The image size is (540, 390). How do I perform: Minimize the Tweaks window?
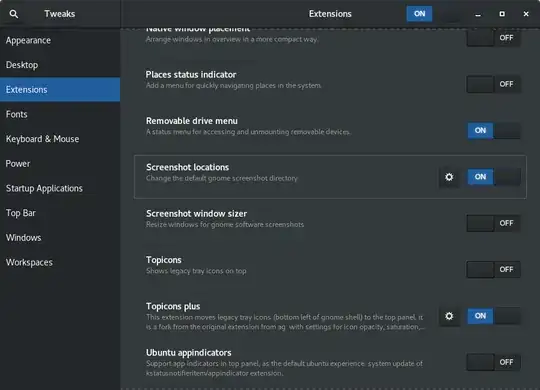coord(478,14)
